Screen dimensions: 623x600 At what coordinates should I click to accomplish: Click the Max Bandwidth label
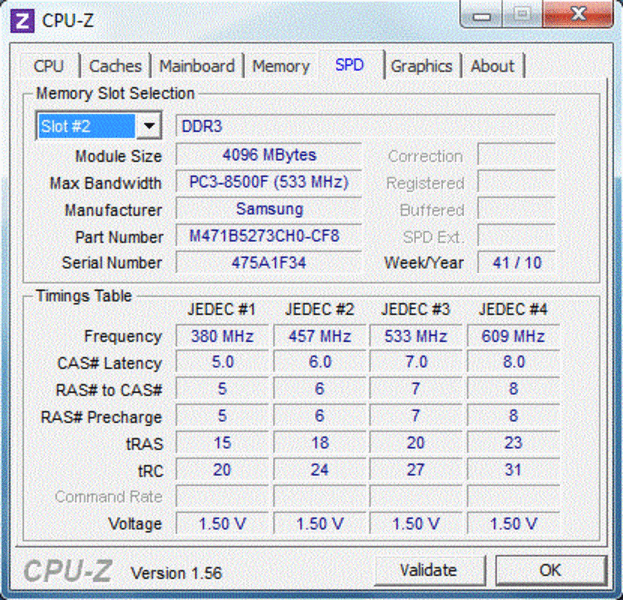pos(106,183)
